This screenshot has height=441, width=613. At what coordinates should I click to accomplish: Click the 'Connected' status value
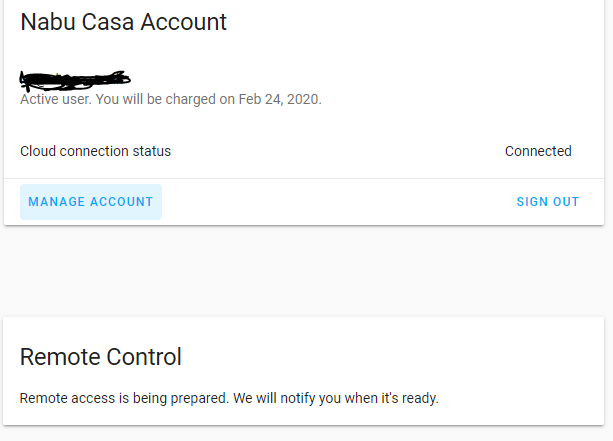[538, 151]
